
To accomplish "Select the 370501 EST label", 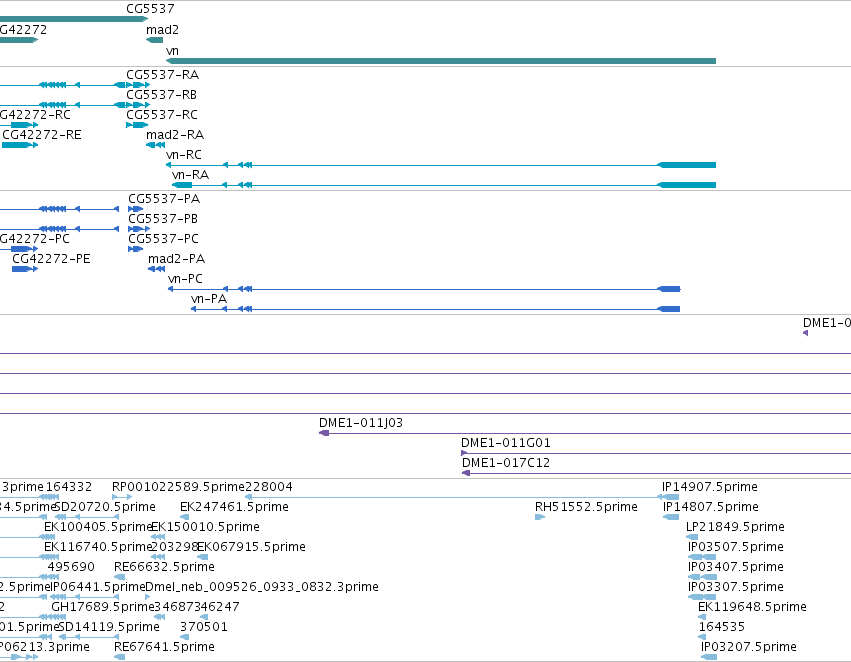I will click(x=204, y=627).
